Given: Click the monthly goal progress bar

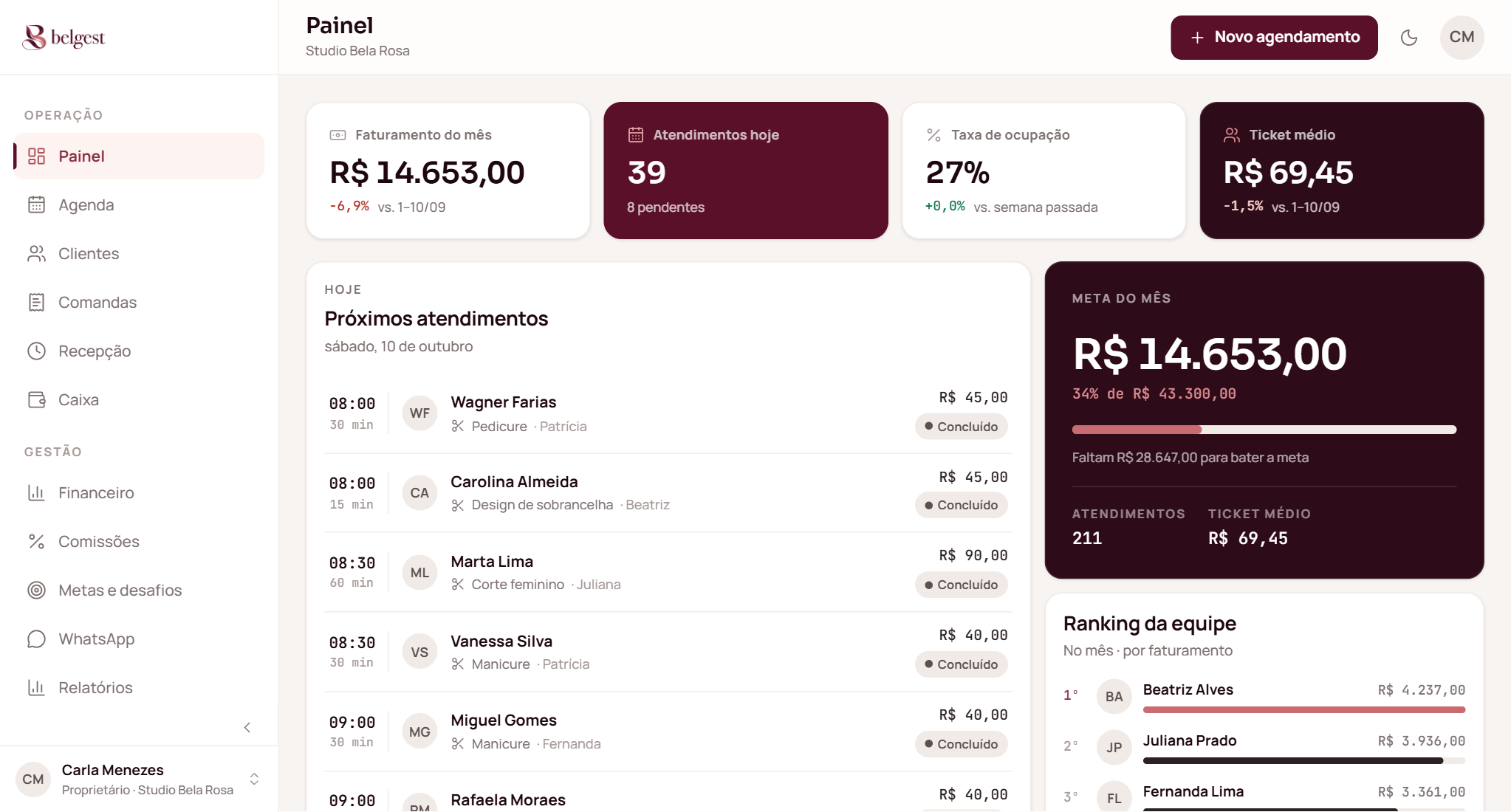Looking at the screenshot, I should (1264, 430).
